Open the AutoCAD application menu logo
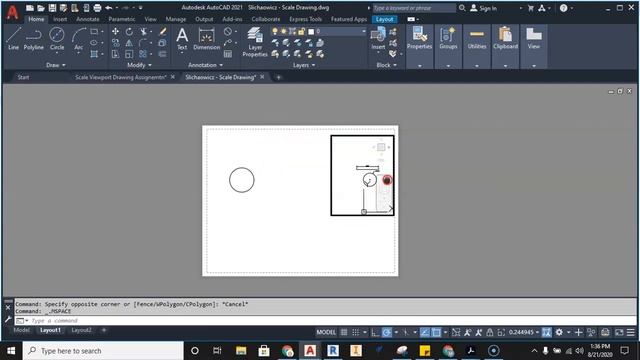Viewport: 640px width, 360px height. [12, 12]
